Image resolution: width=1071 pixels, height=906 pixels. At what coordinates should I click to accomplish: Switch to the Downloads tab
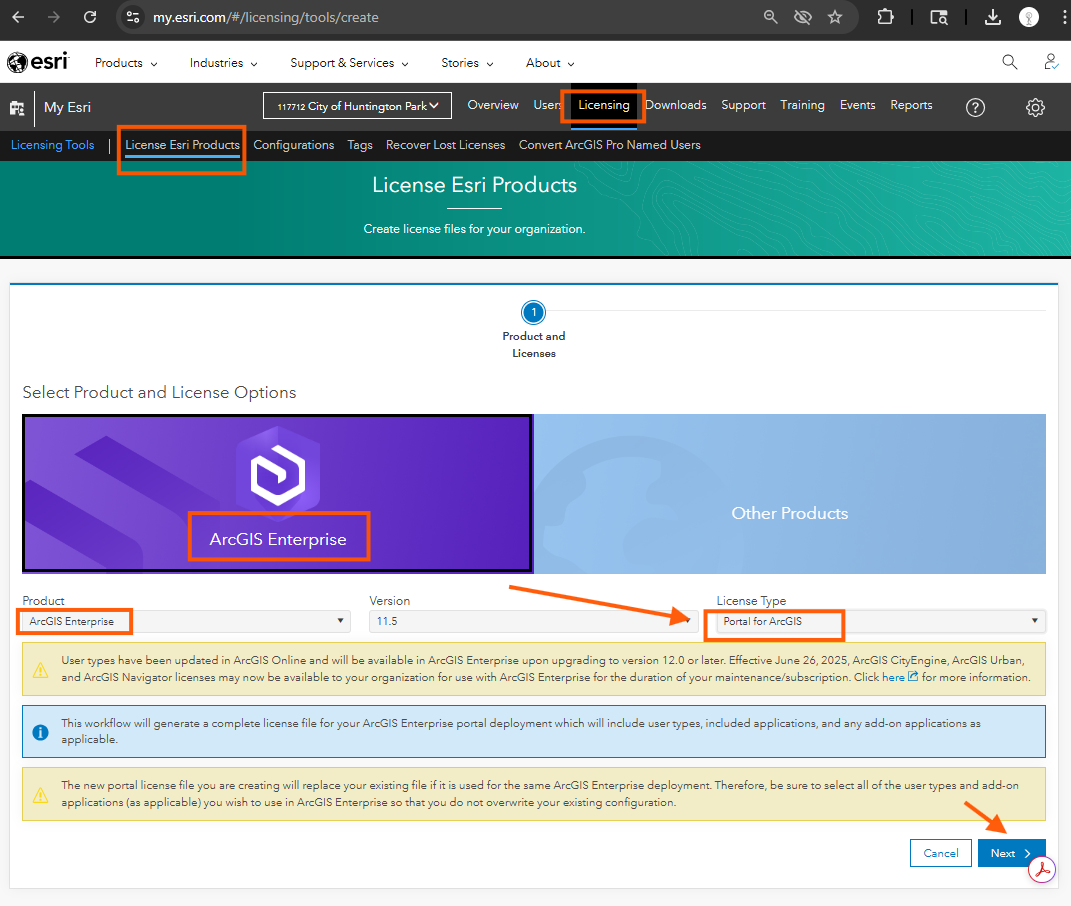pyautogui.click(x=675, y=105)
